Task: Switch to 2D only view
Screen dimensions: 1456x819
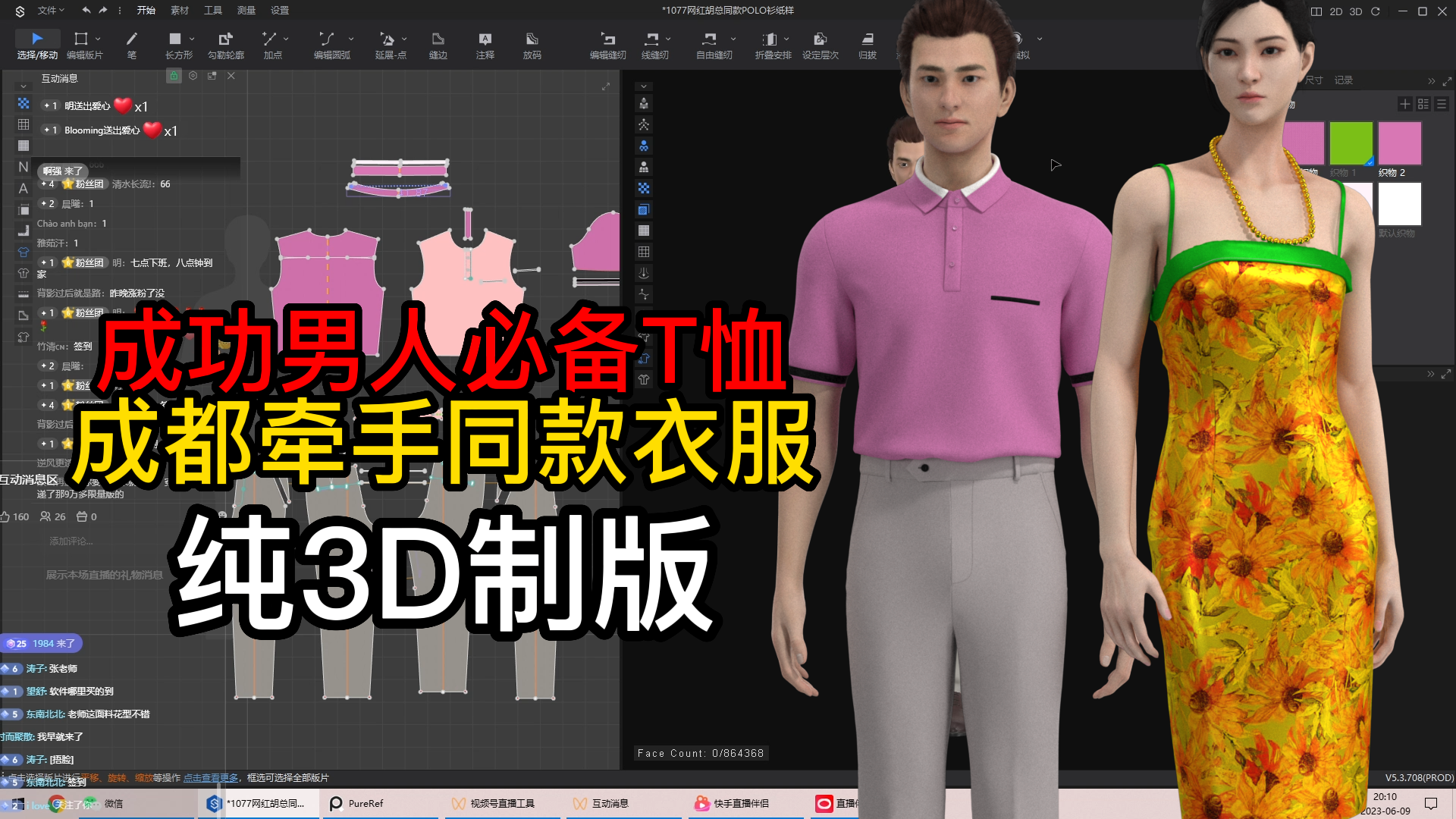Action: pyautogui.click(x=1336, y=11)
